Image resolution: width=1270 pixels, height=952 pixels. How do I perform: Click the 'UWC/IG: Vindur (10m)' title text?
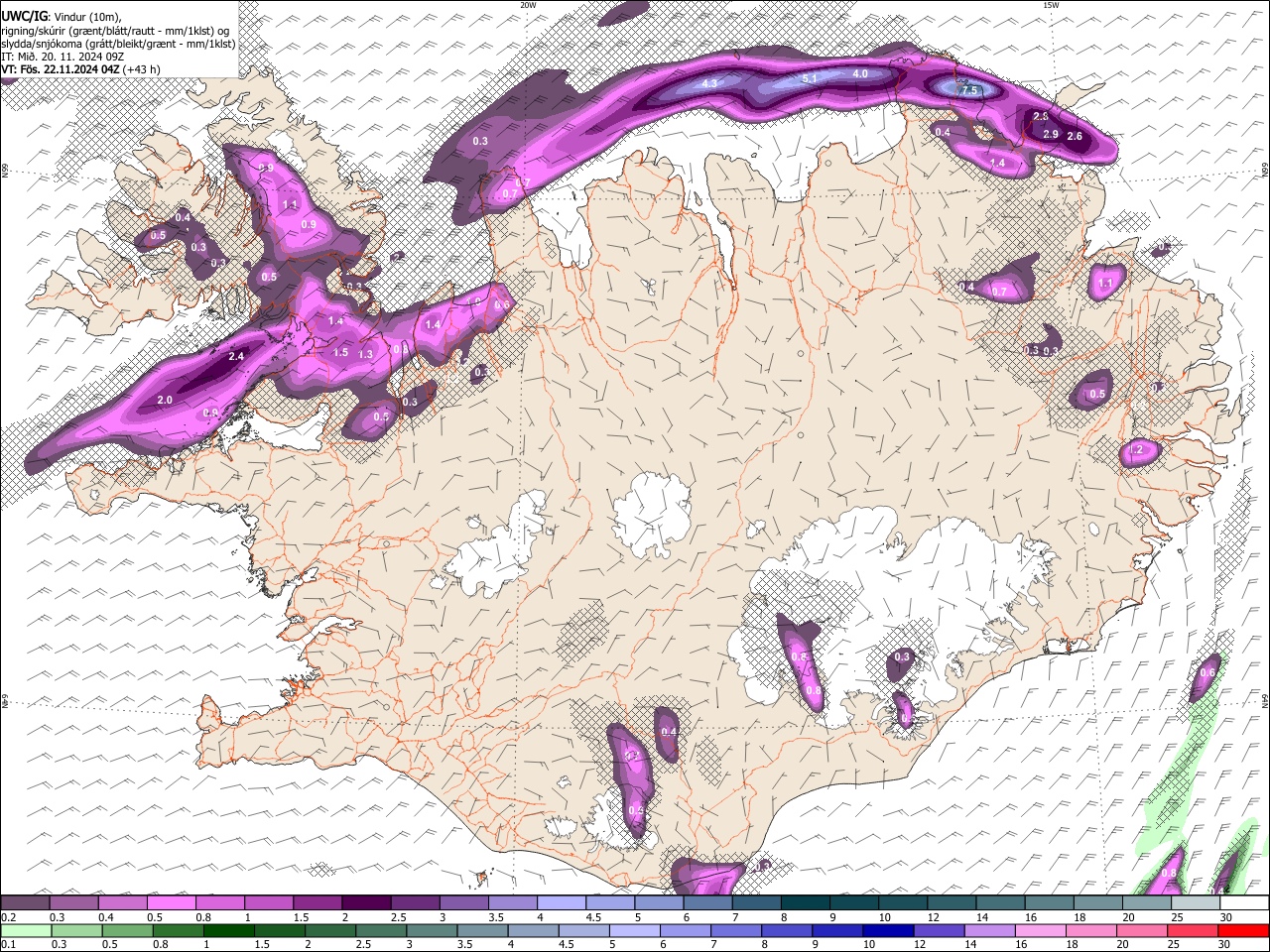tap(61, 17)
